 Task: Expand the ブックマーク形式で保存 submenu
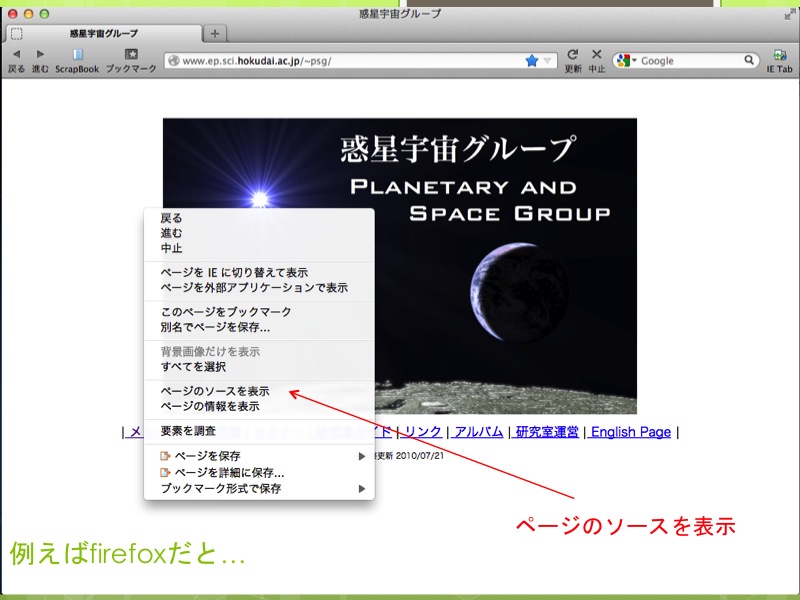click(x=259, y=489)
